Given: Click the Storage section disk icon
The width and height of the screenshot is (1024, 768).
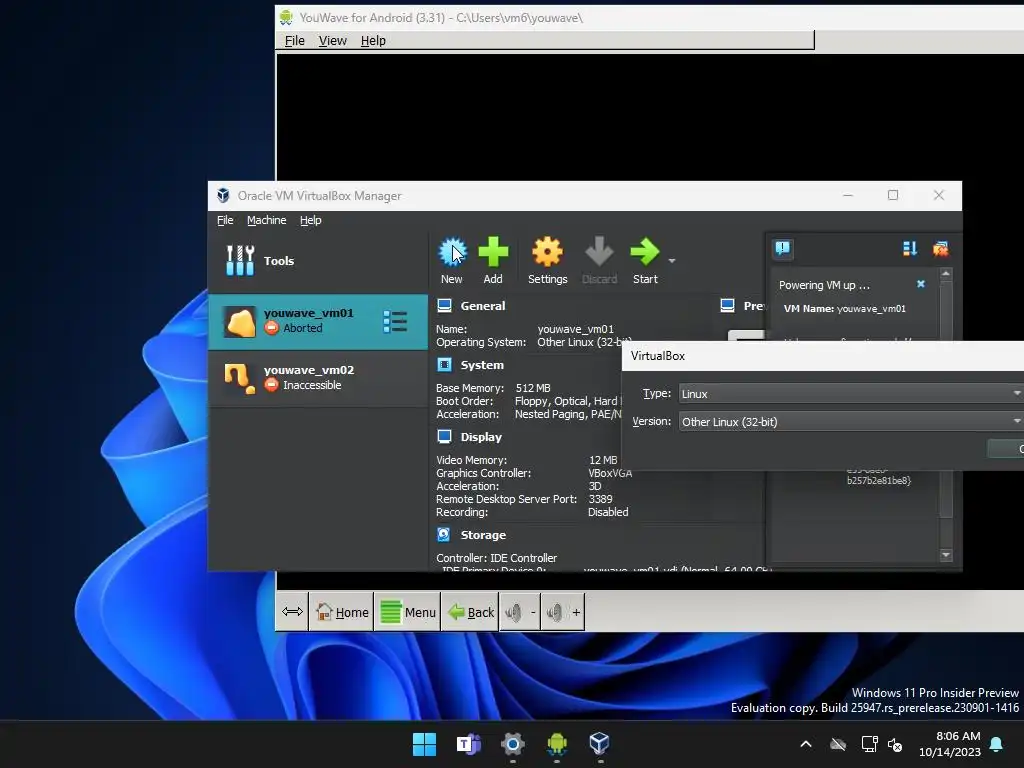Looking at the screenshot, I should click(443, 534).
